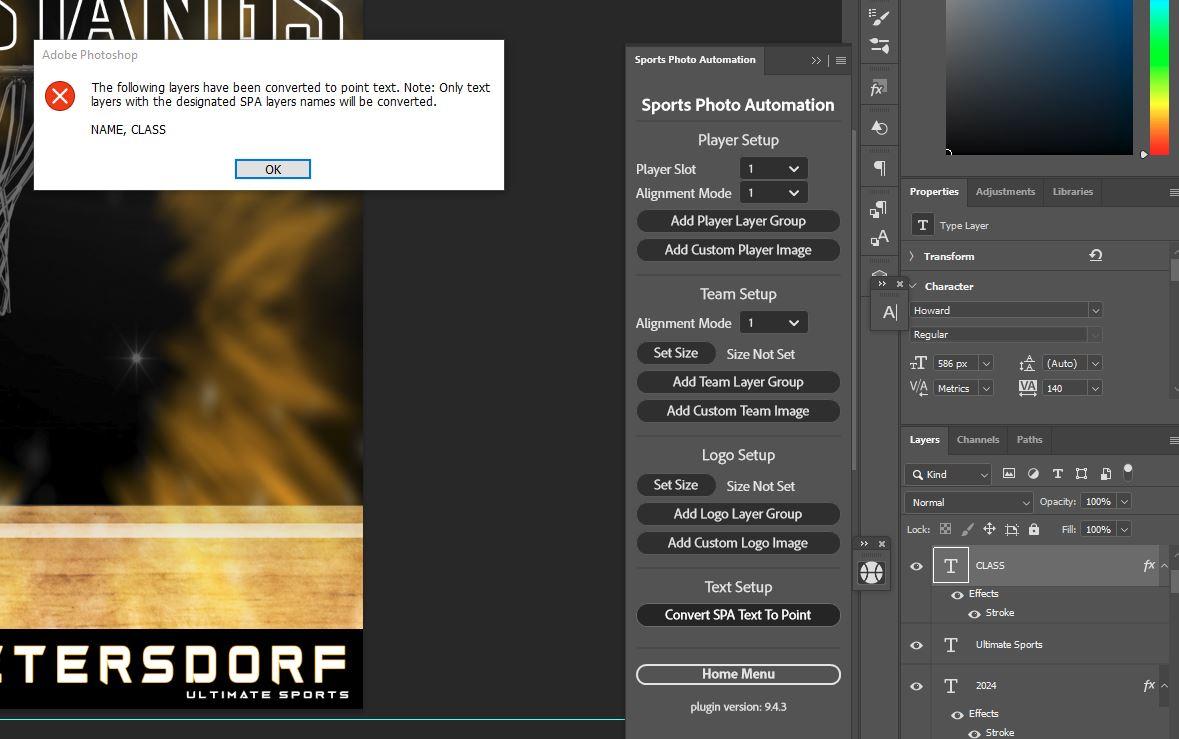1179x739 pixels.
Task: Open the Styles fx panel icon
Action: point(878,89)
